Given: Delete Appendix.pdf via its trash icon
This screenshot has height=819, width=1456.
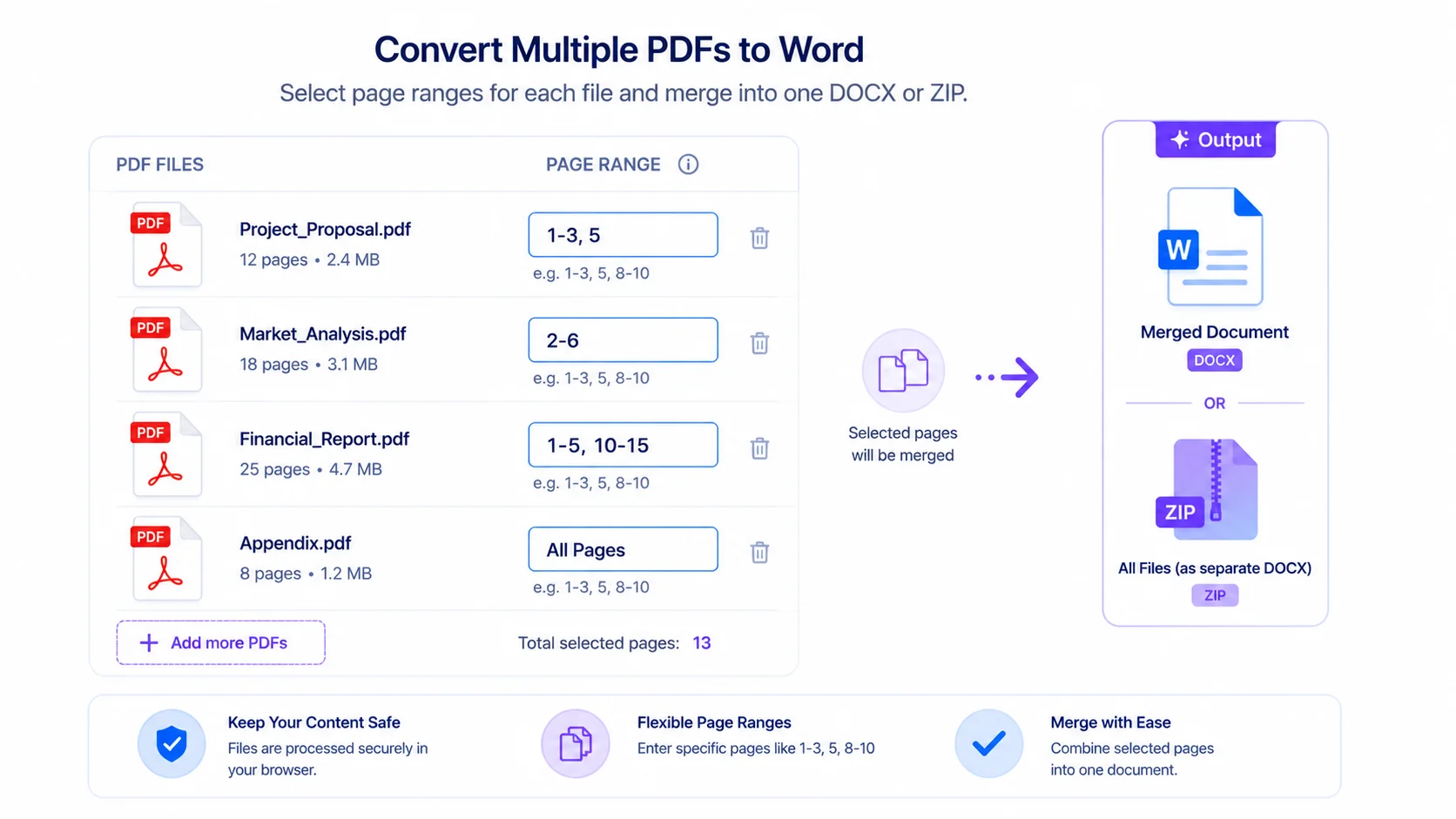Looking at the screenshot, I should tap(759, 553).
